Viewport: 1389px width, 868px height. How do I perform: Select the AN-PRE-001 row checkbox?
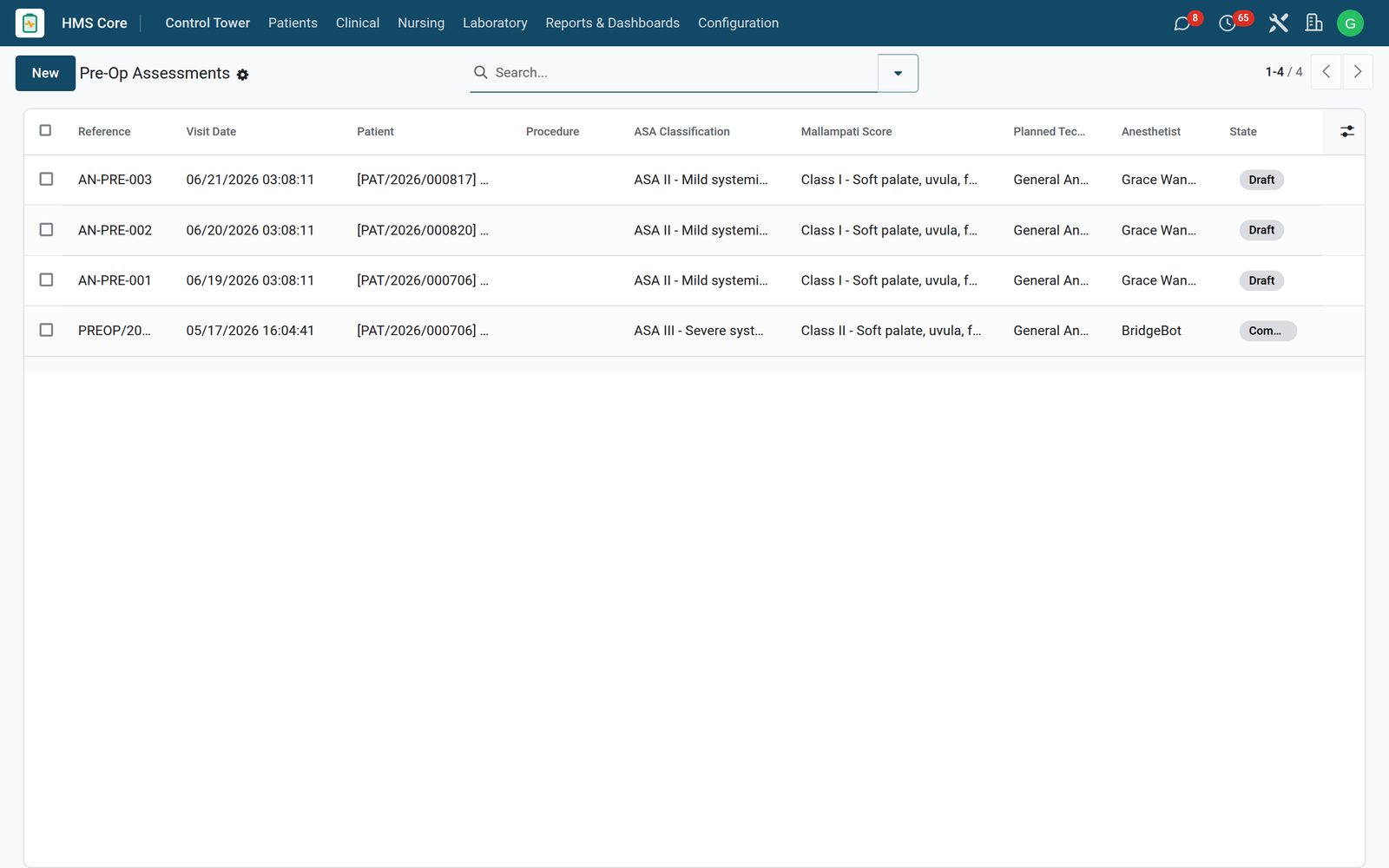coord(46,279)
